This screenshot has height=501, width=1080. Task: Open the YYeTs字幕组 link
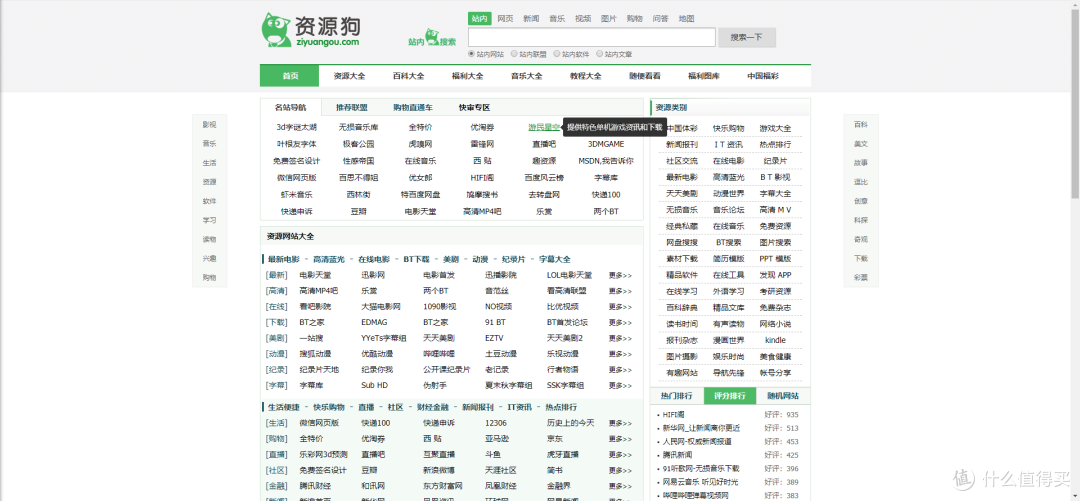tap(384, 338)
